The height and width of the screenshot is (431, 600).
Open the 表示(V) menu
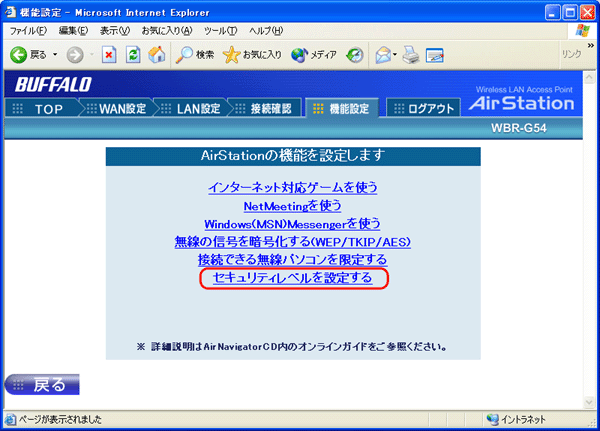pyautogui.click(x=115, y=31)
